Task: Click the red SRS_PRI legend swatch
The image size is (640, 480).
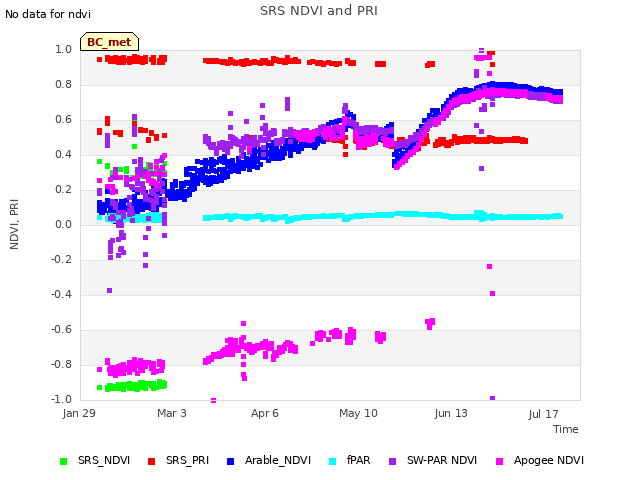Action: pos(151,461)
